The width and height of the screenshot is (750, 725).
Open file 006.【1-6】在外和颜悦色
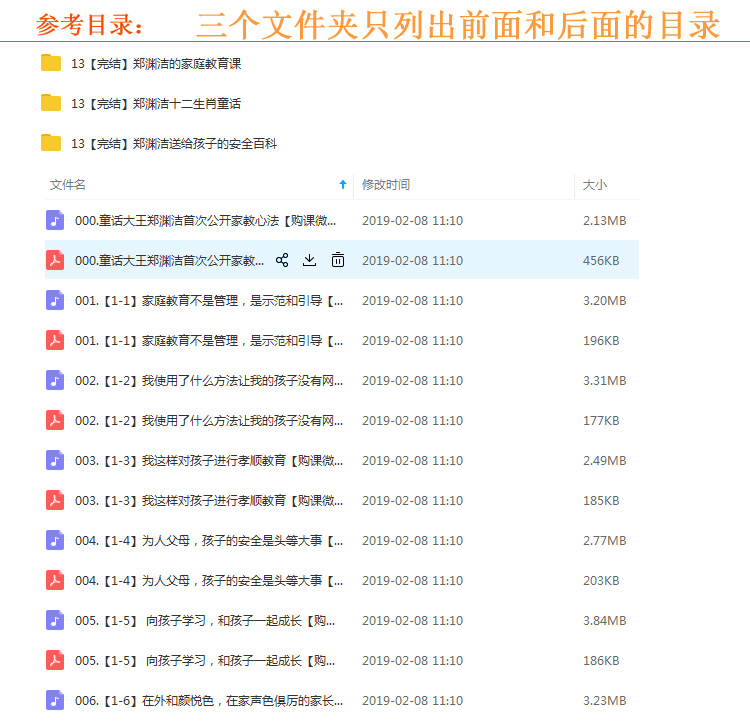click(209, 701)
